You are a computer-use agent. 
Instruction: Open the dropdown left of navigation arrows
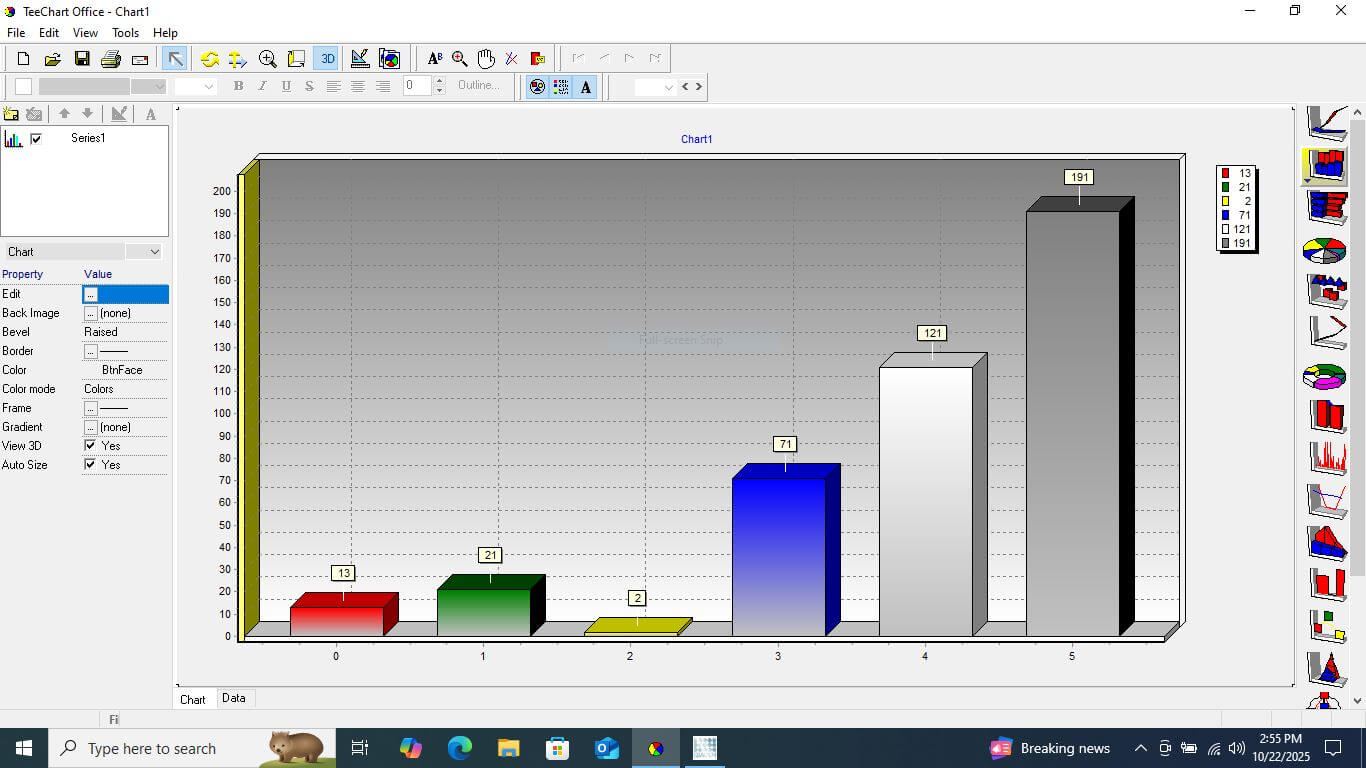pyautogui.click(x=669, y=87)
